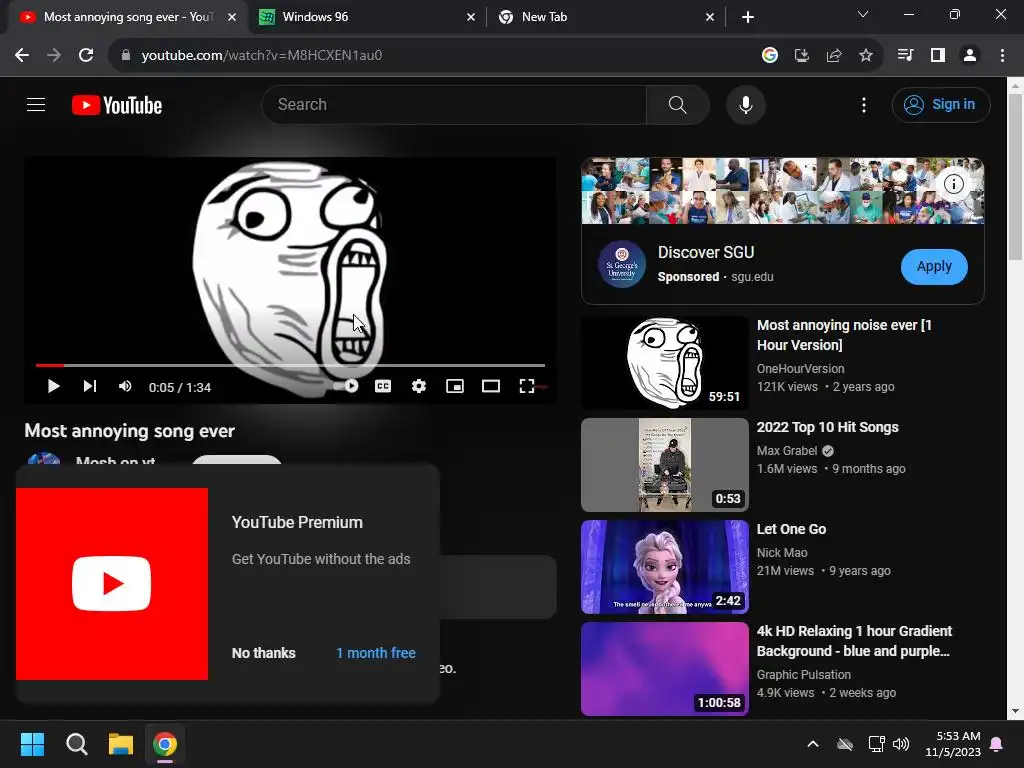1024x768 pixels.
Task: Accept the 1 month free offer
Action: click(x=376, y=653)
